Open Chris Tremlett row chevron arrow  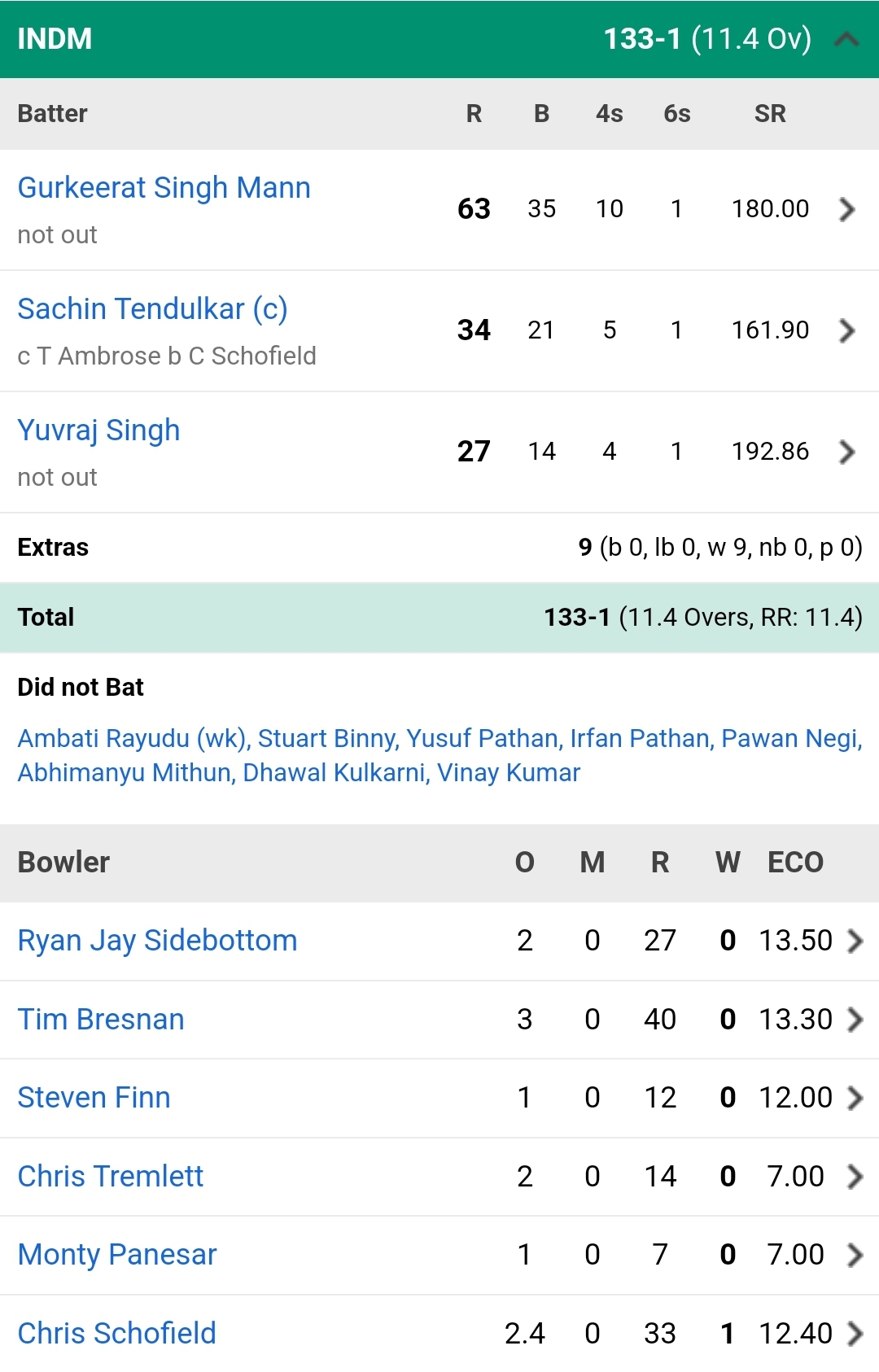click(855, 1177)
